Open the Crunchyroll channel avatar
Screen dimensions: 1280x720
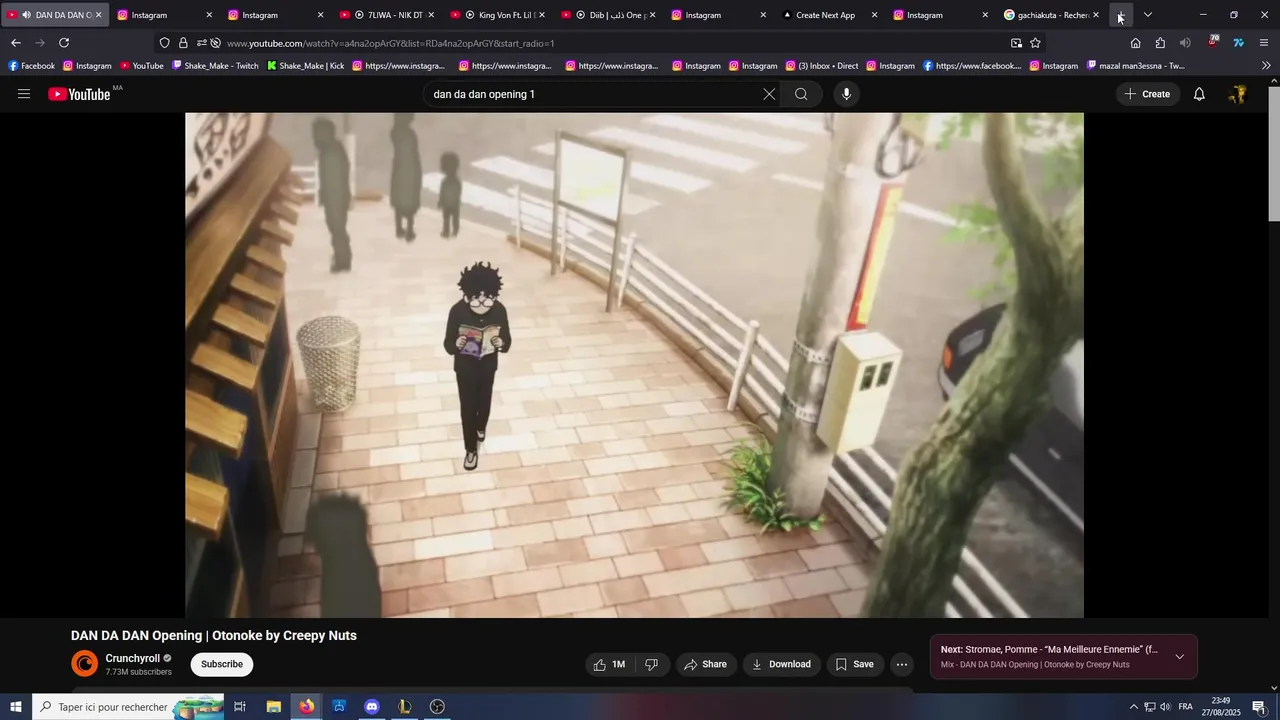coord(85,664)
